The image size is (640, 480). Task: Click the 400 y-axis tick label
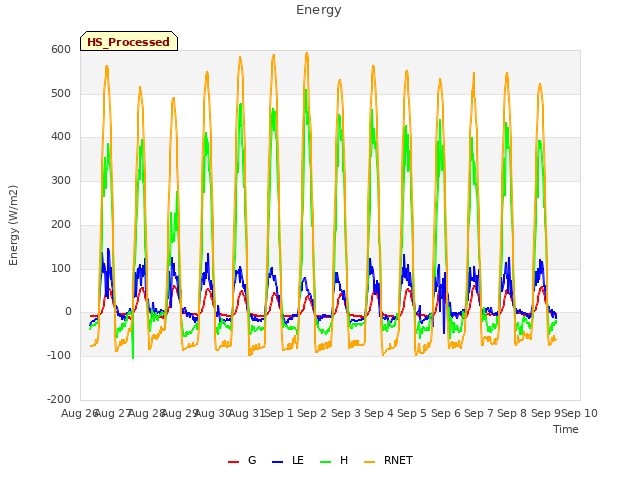61,137
